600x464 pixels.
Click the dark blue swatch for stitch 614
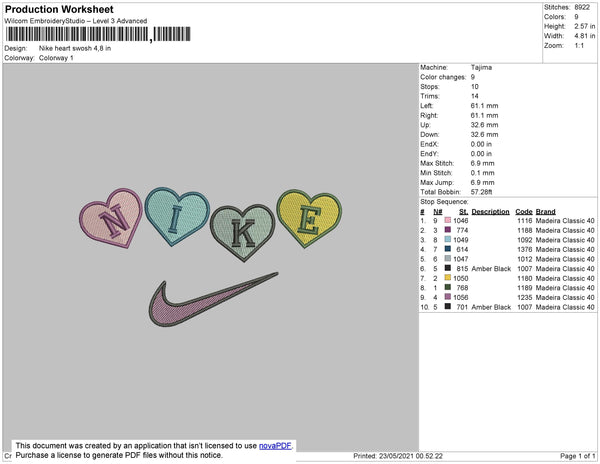point(447,249)
